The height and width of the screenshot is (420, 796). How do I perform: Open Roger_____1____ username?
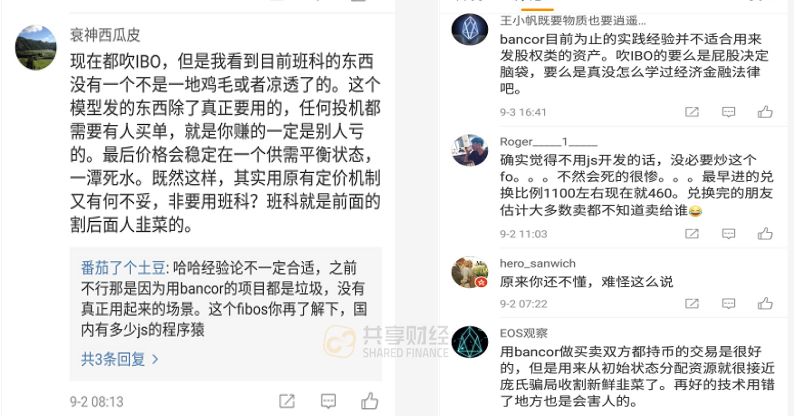(x=548, y=142)
